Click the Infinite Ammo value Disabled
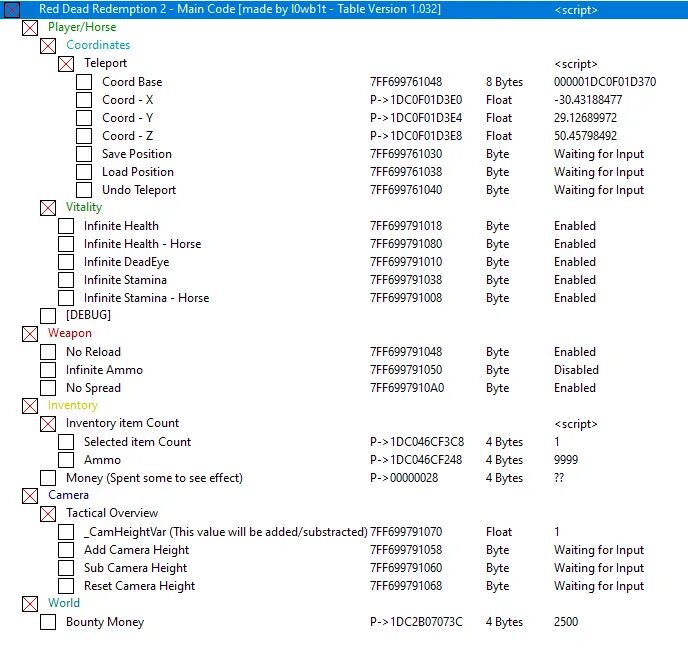This screenshot has width=688, height=657. [x=576, y=370]
